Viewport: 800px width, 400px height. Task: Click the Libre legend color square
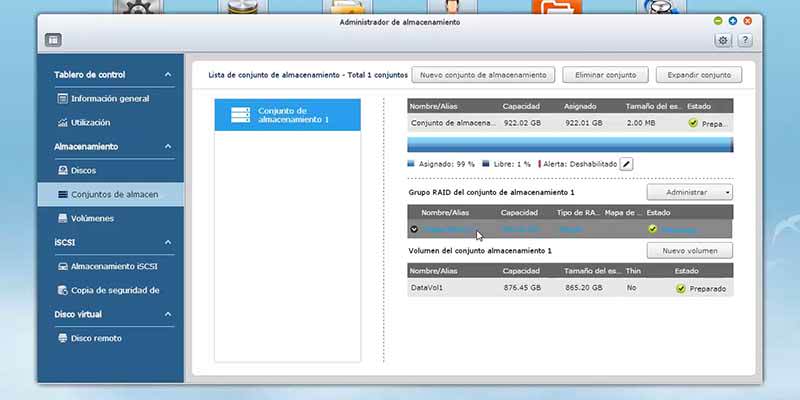(x=486, y=164)
